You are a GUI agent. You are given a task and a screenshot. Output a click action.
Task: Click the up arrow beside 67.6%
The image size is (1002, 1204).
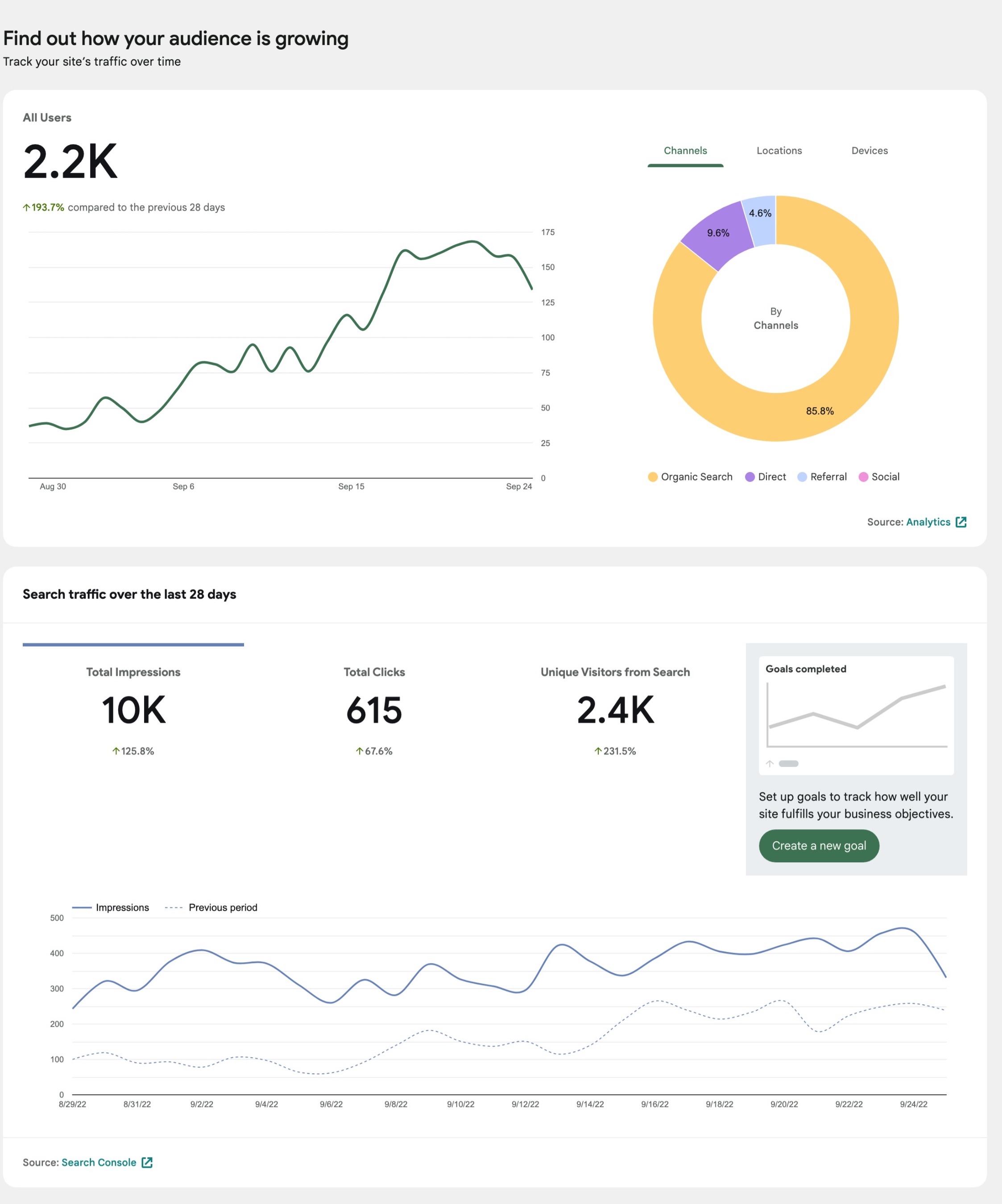click(360, 751)
